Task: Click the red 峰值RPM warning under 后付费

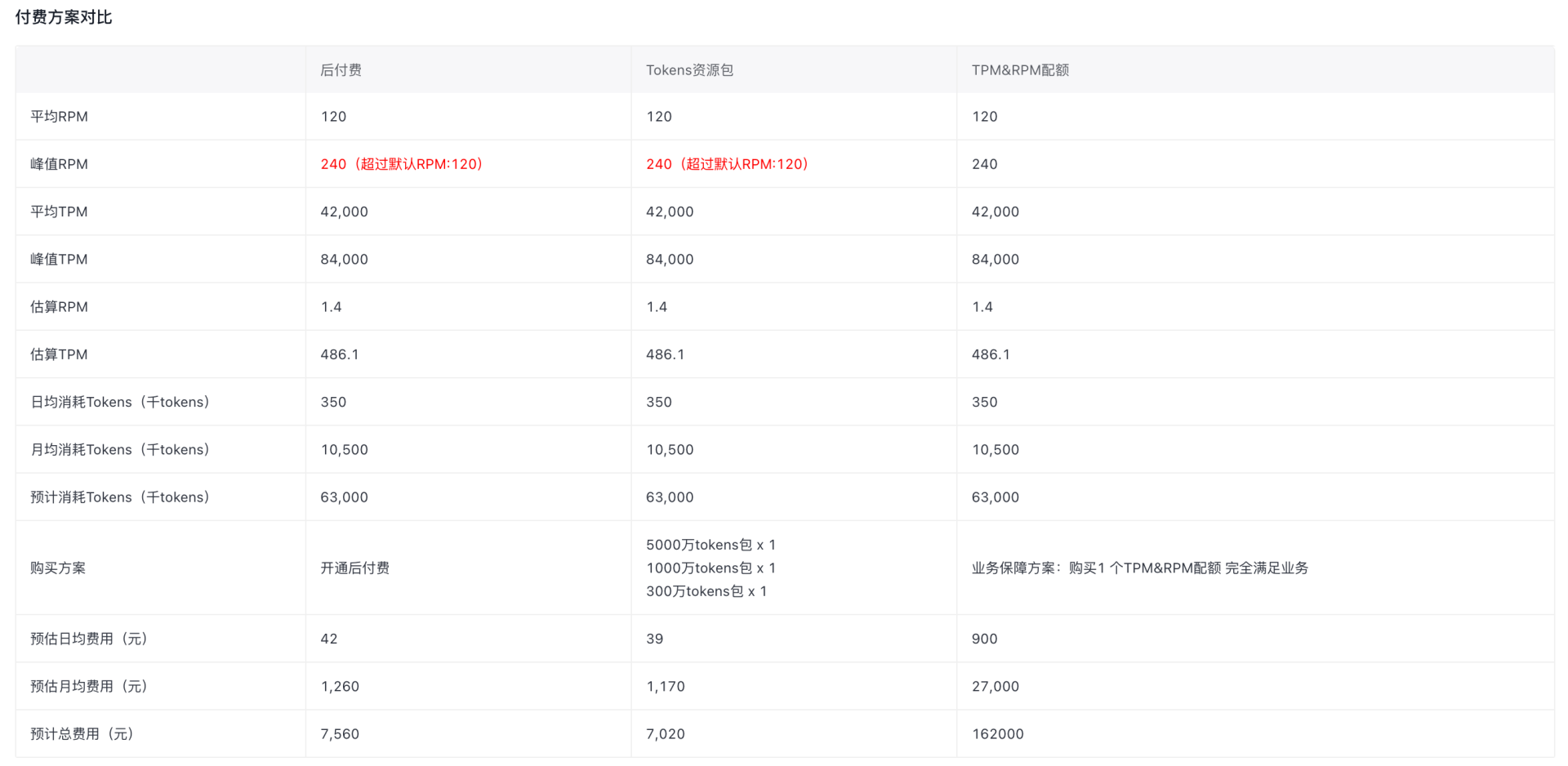Action: click(402, 164)
